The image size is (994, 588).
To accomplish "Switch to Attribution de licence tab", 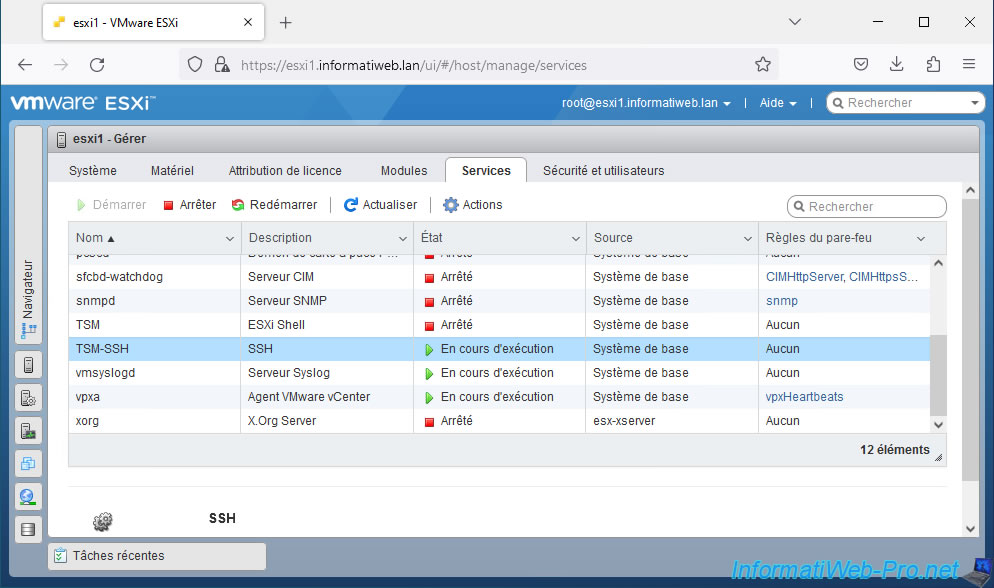I will click(285, 170).
